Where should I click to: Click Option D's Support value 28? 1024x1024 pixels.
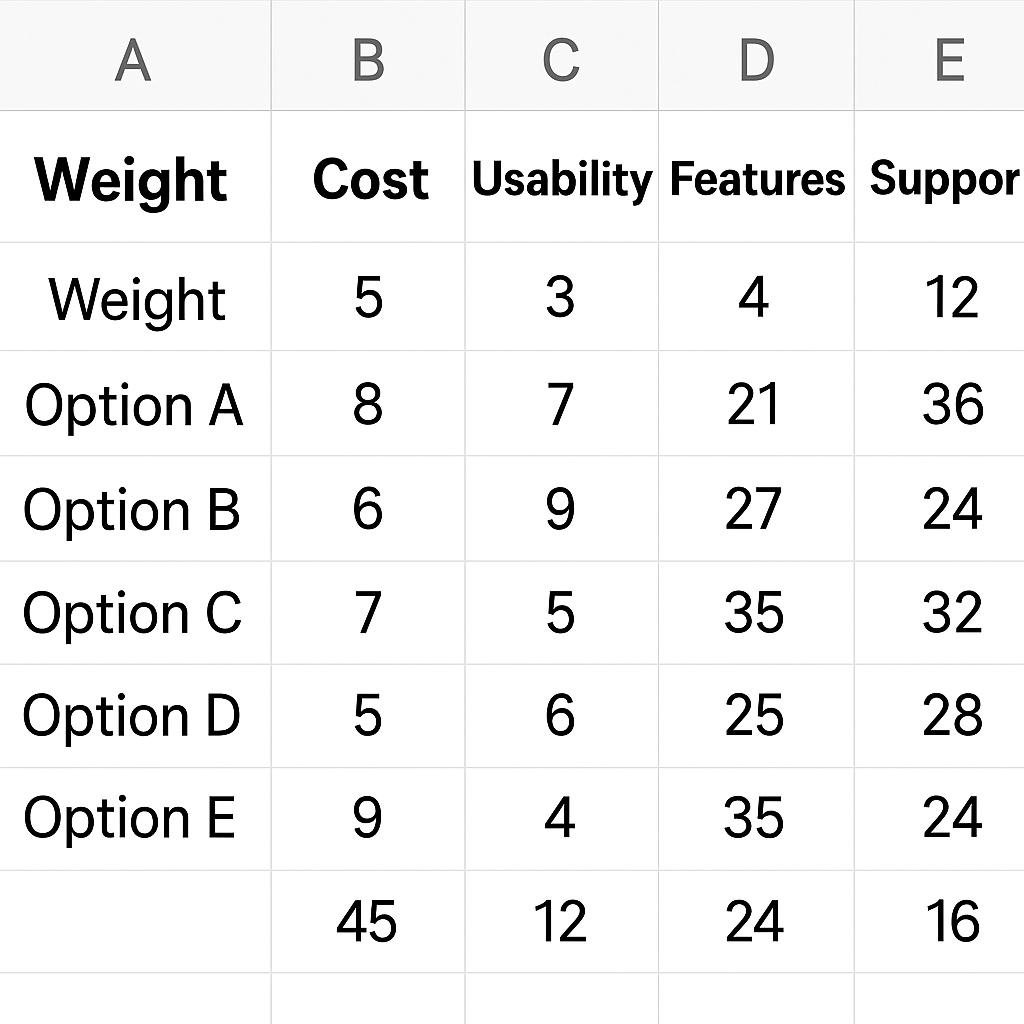pos(939,716)
